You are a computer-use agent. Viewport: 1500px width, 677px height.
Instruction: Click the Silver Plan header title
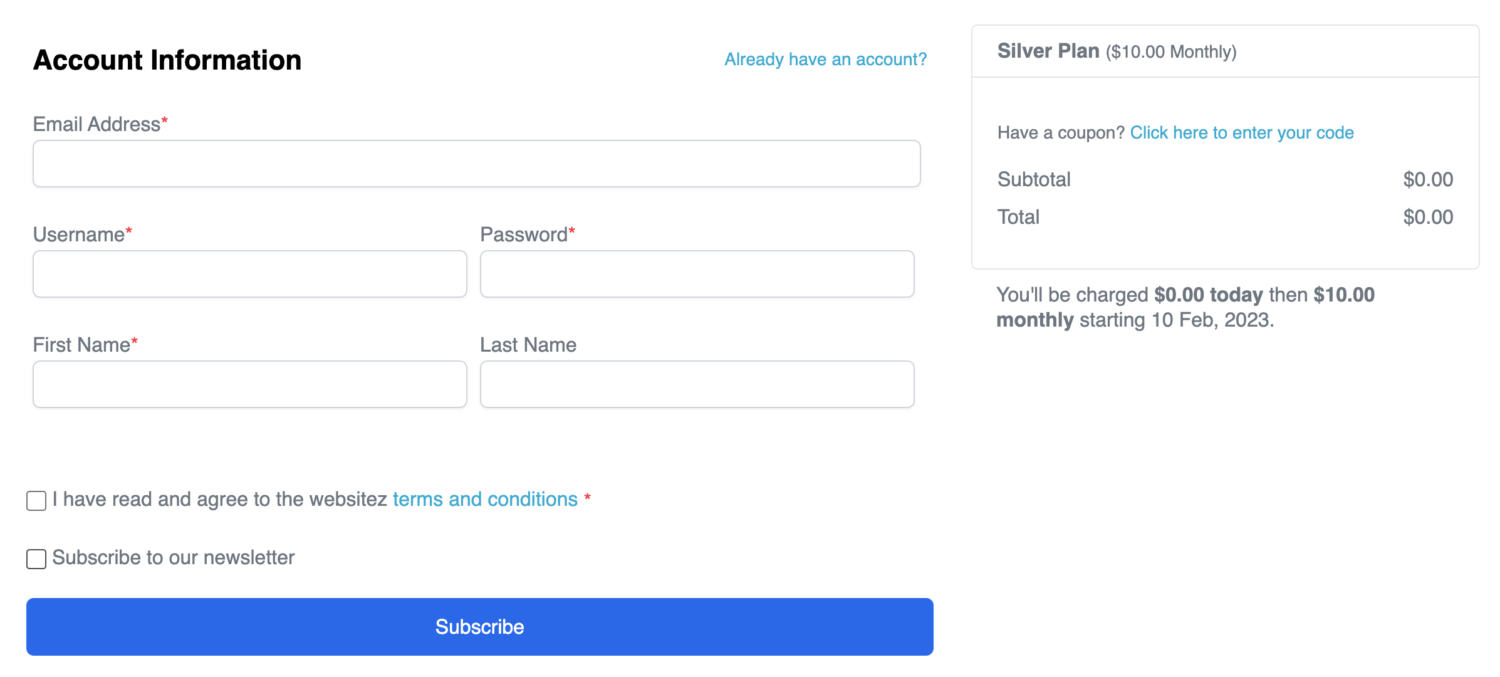tap(1048, 51)
